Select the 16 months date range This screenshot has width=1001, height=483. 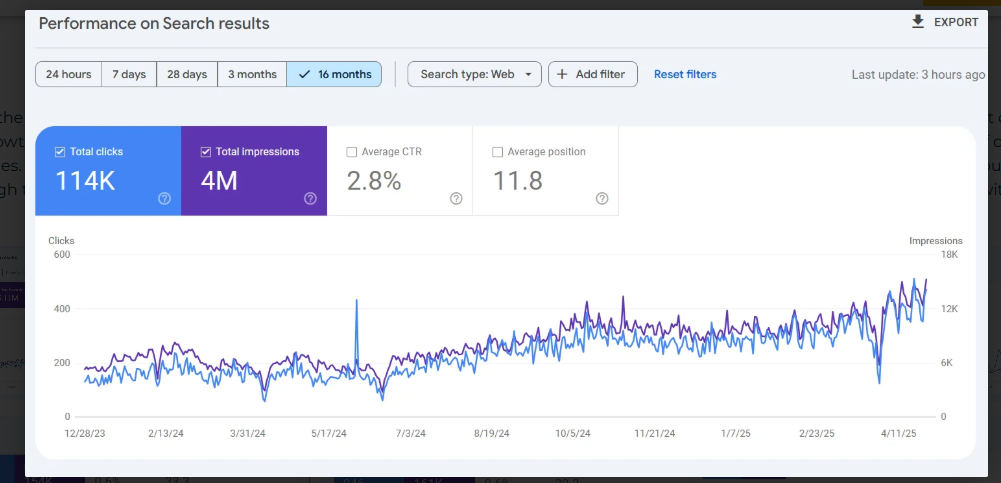tap(335, 74)
